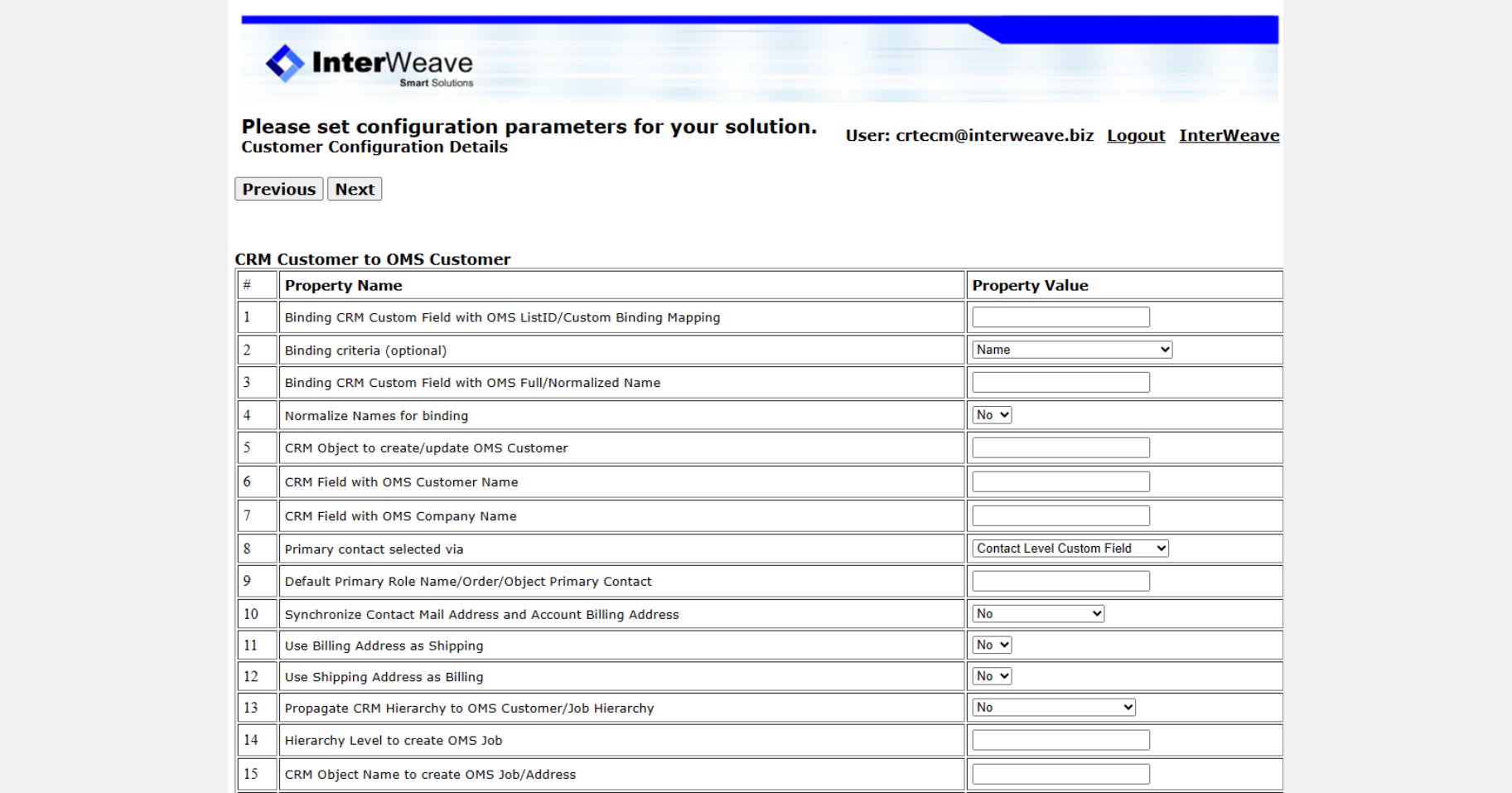This screenshot has width=1512, height=793.
Task: Click the 'Property Name' column header
Action: tap(343, 285)
